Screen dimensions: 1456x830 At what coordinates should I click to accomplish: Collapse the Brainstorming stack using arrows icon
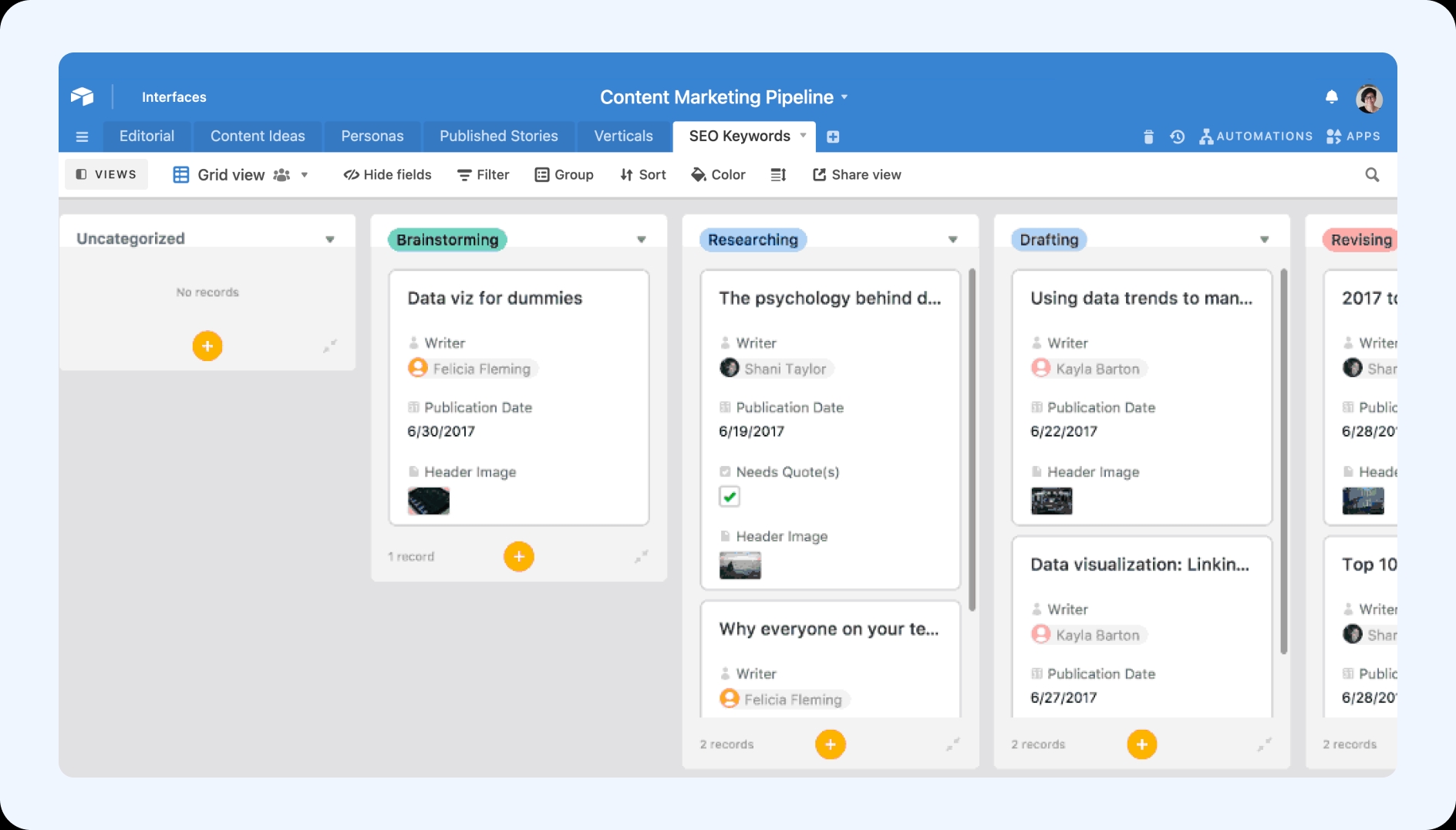[x=642, y=556]
